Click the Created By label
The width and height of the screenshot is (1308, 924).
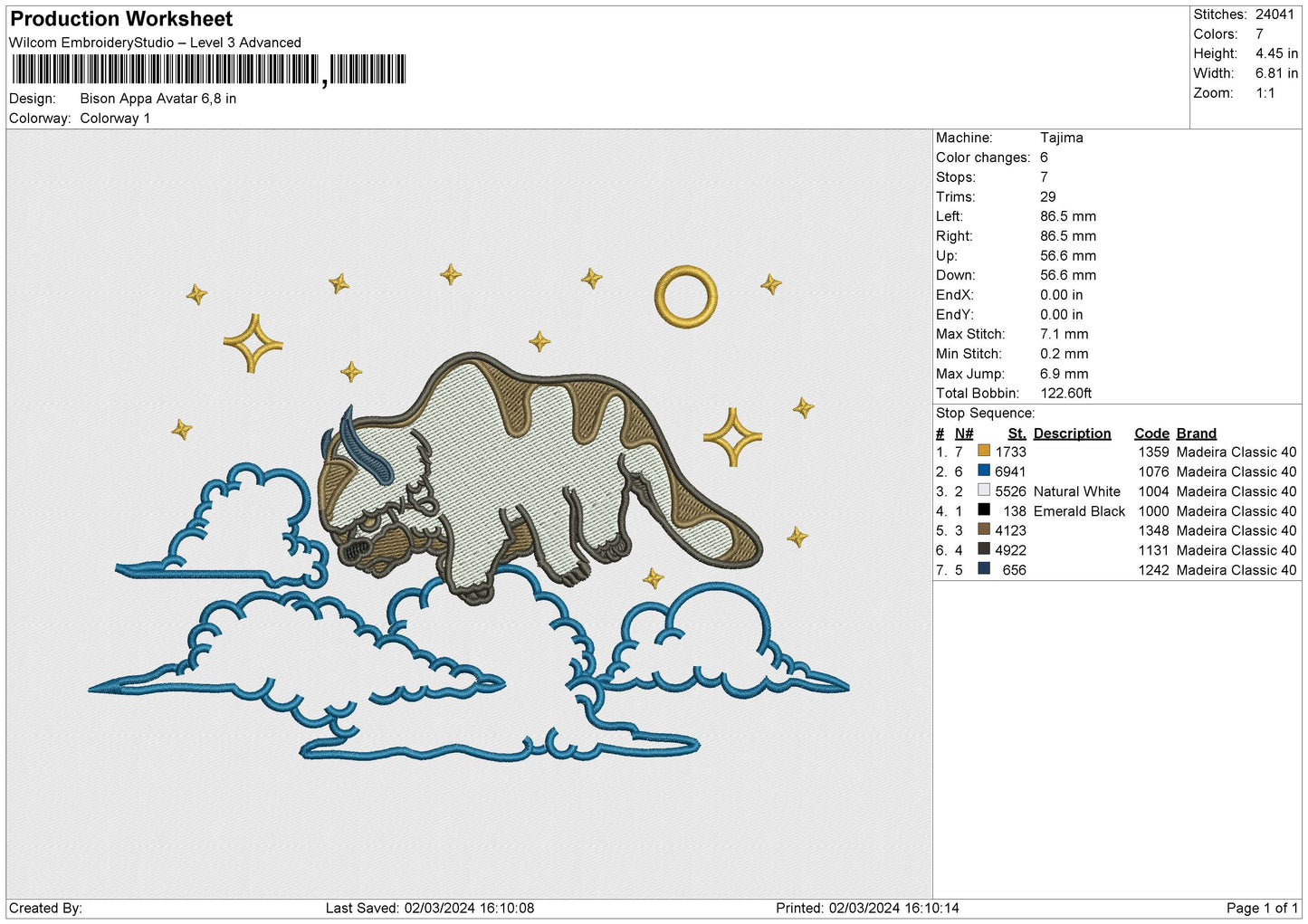[45, 909]
